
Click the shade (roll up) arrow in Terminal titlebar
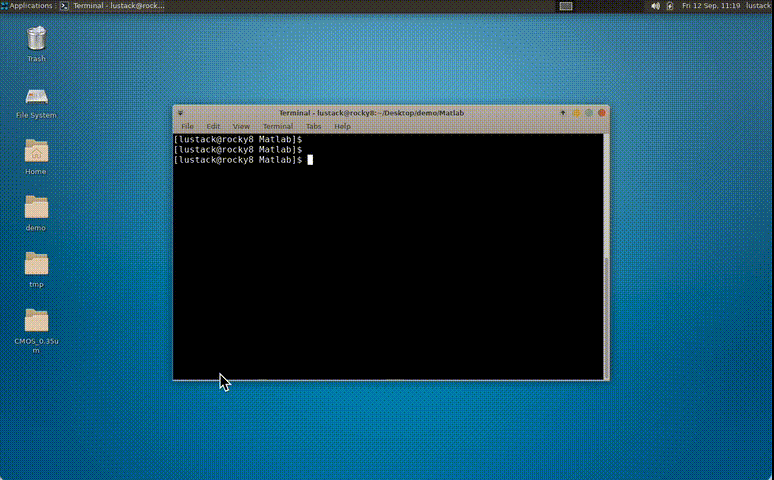(x=563, y=113)
